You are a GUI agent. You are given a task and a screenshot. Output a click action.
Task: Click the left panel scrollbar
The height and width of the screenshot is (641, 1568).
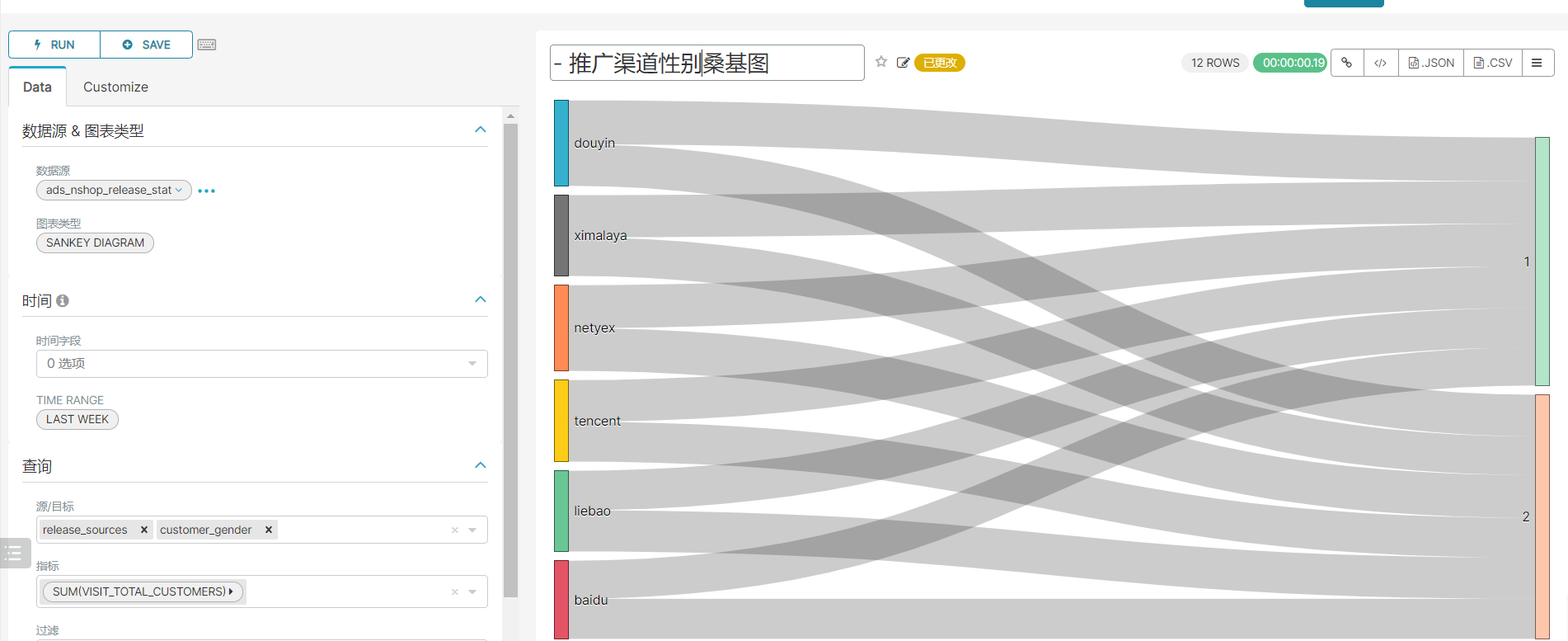click(x=510, y=360)
